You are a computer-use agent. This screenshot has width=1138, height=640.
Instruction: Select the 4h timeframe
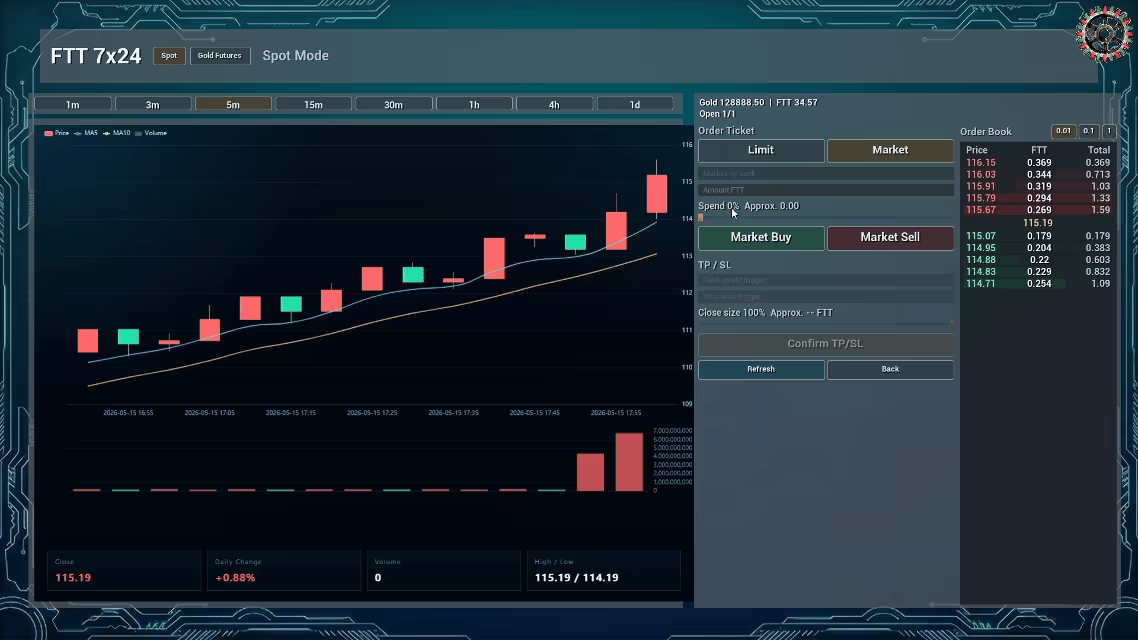pos(554,104)
